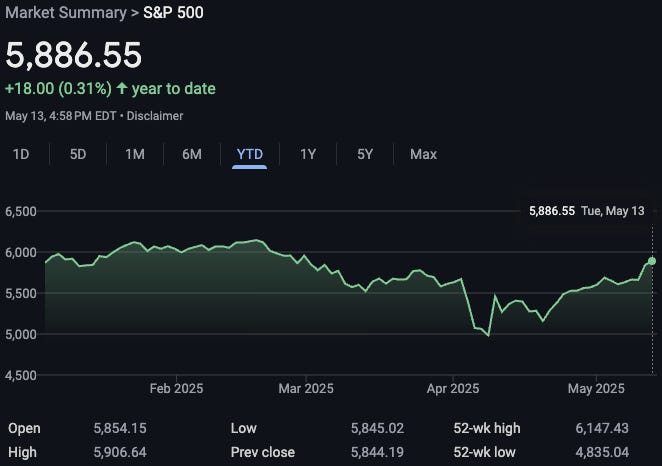Select the 1D range tab
Viewport: 662px width, 466px height.
(x=21, y=154)
